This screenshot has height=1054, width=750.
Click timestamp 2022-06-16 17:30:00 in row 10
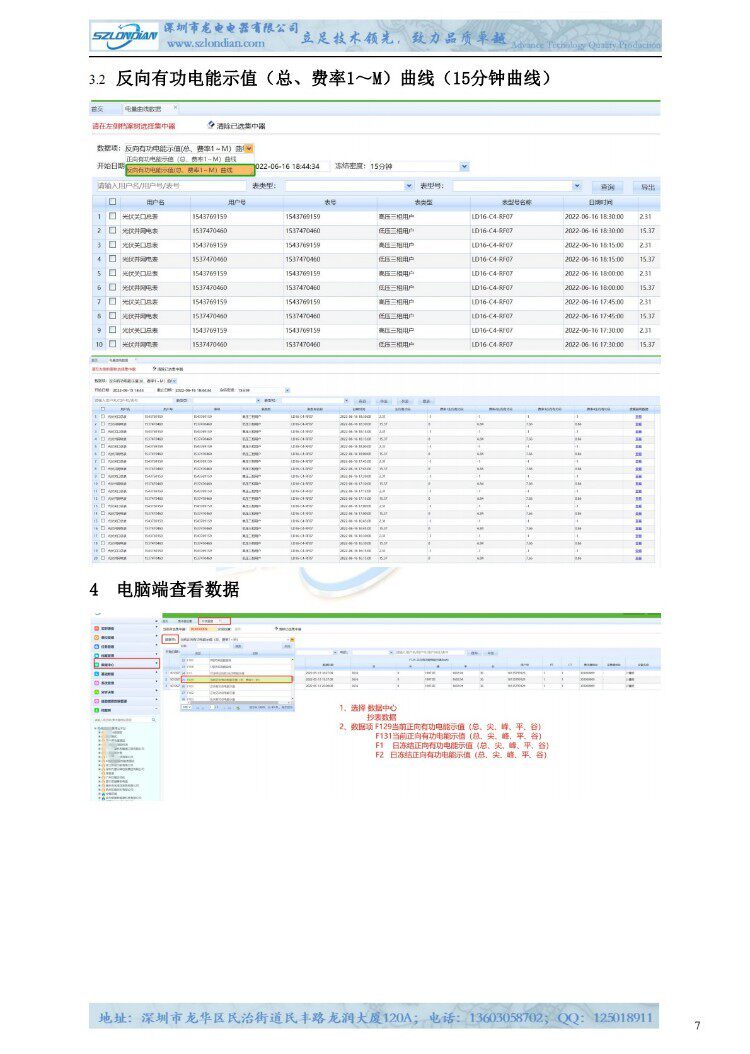point(594,344)
